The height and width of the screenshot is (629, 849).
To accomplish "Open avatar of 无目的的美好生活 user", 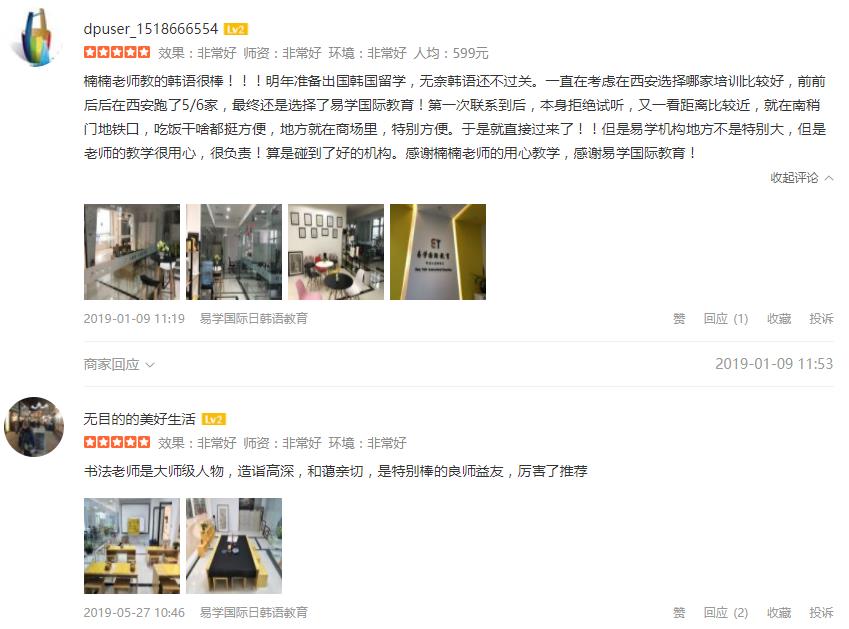I will coord(34,427).
